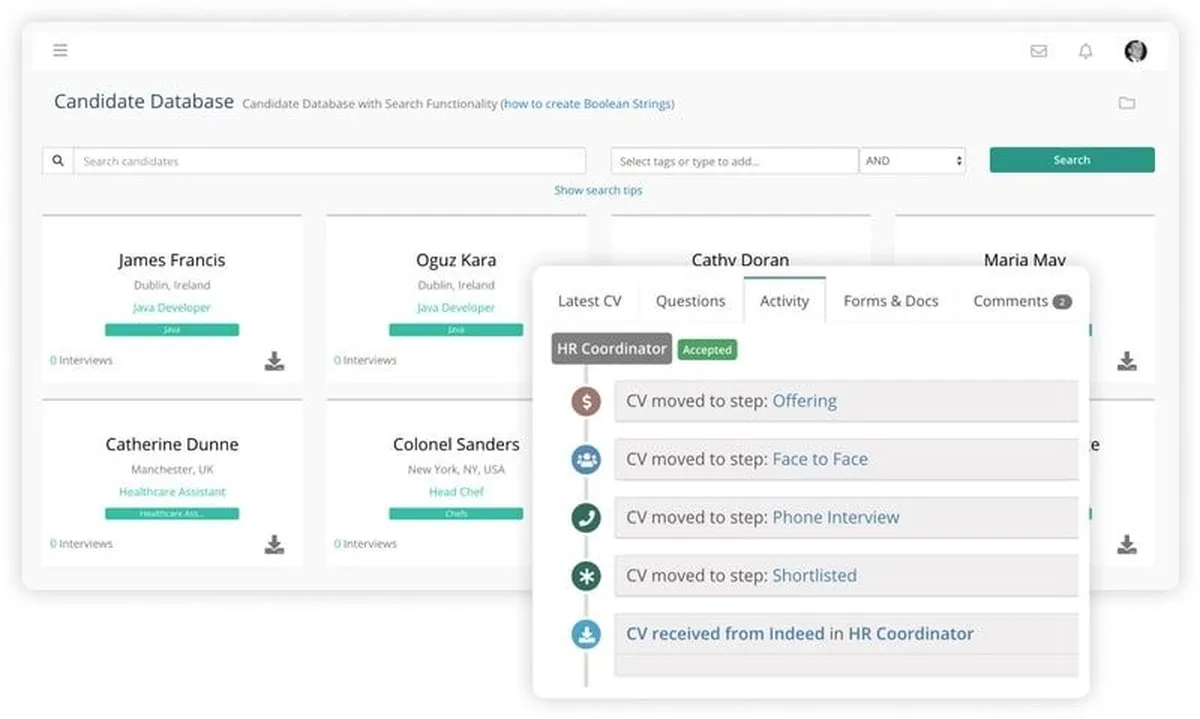1200x719 pixels.
Task: Switch to the Latest CV tab
Action: [589, 301]
